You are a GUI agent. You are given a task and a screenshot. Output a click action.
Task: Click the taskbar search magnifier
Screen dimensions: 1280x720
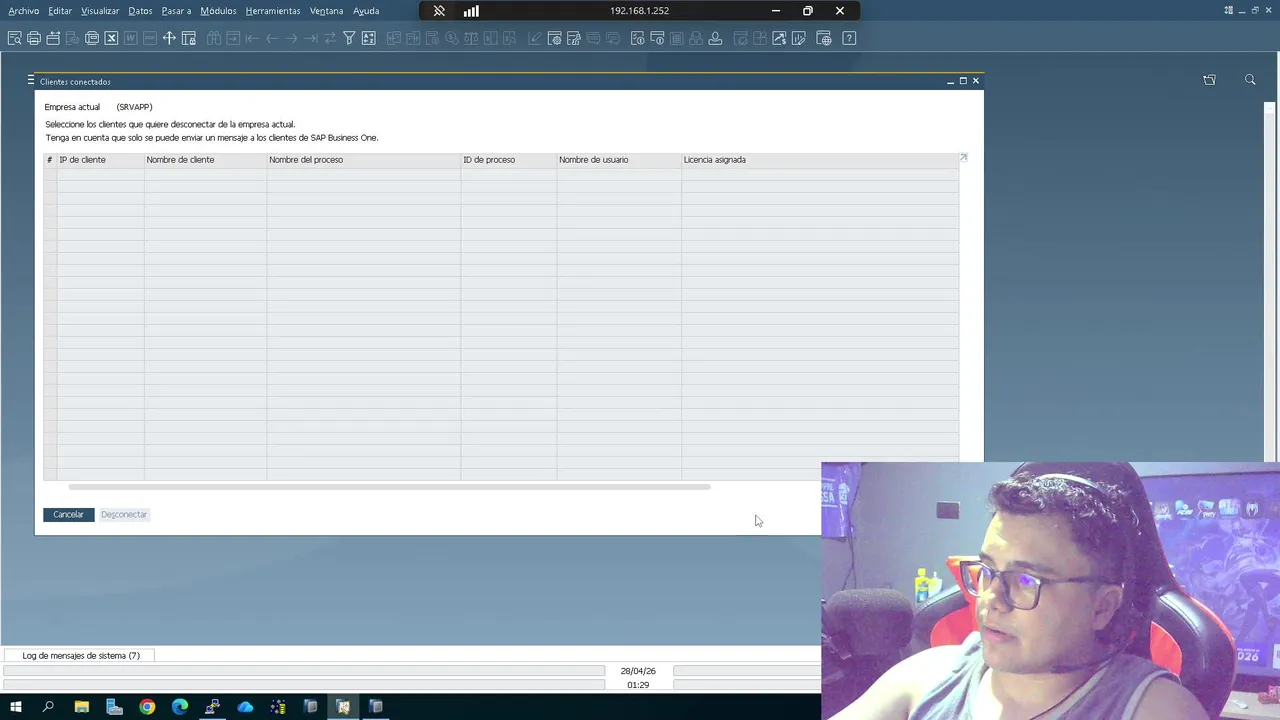(x=48, y=707)
